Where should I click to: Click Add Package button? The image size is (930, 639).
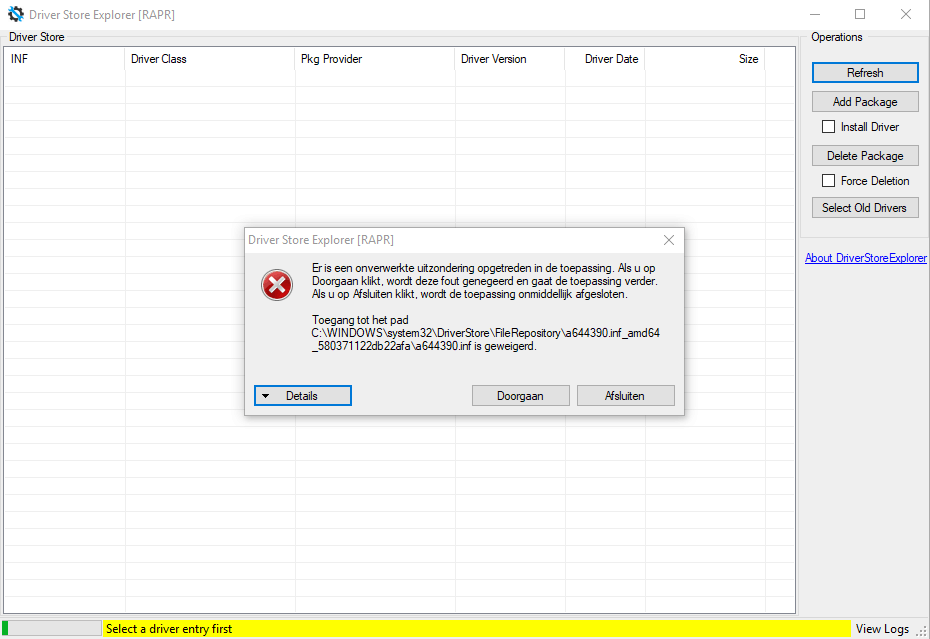(x=865, y=101)
